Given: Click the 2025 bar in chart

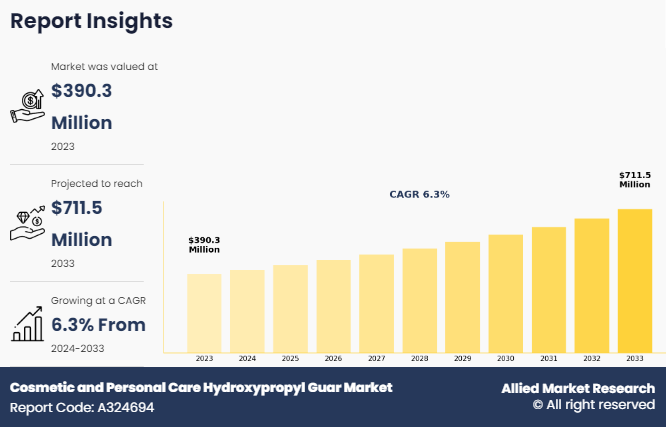Looking at the screenshot, I should 290,308.
